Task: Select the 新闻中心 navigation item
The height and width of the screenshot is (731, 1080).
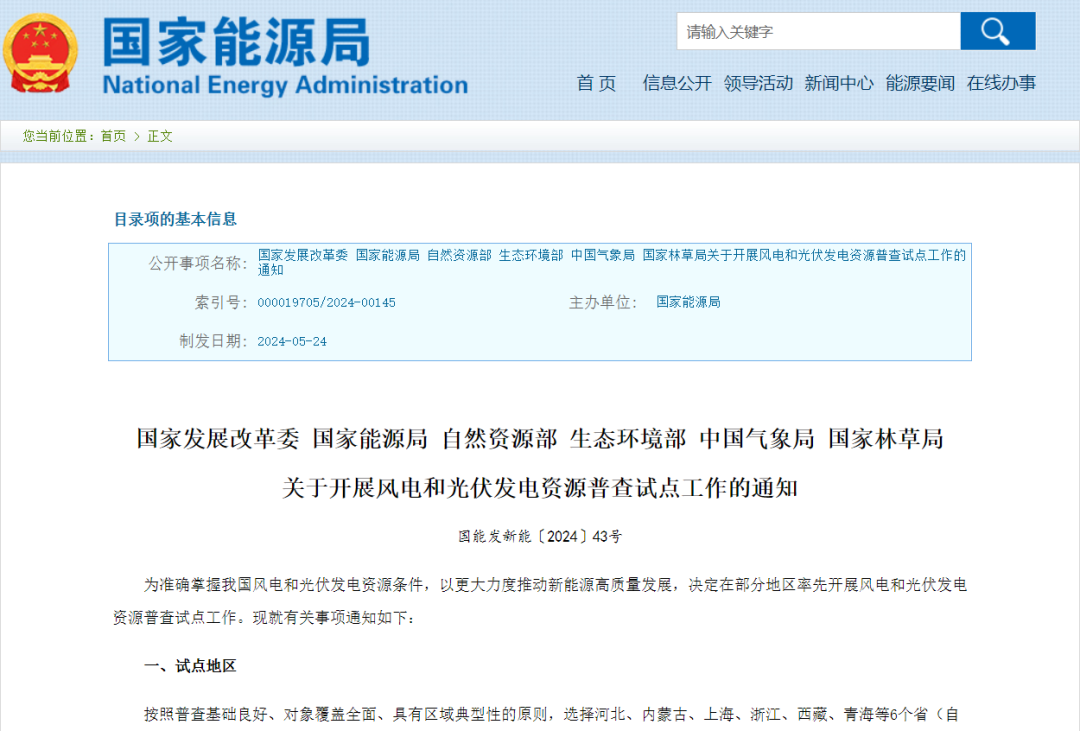Action: click(x=839, y=83)
